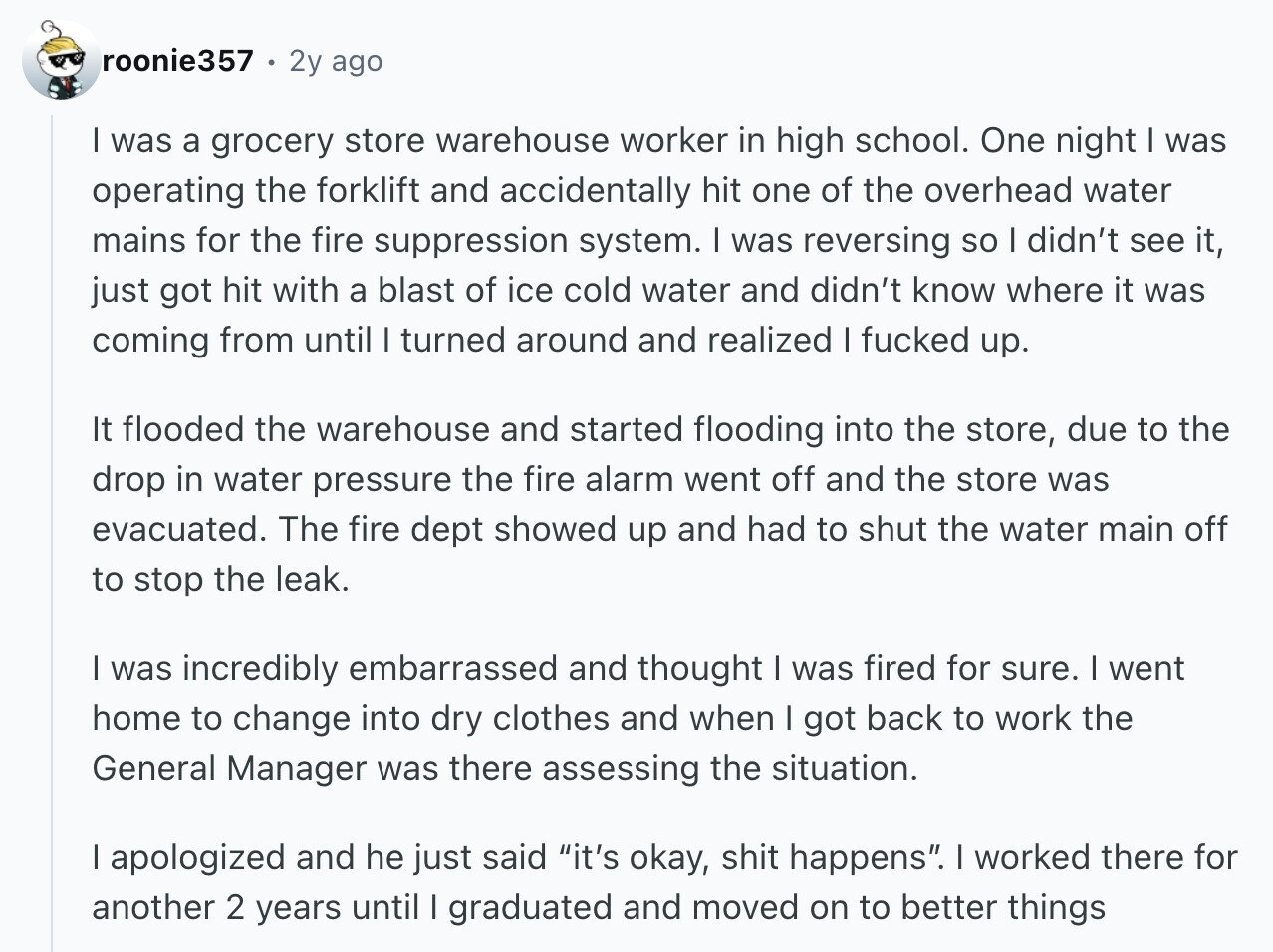Click the dot separator beside the username
Viewport: 1273px width, 952px height.
271,62
